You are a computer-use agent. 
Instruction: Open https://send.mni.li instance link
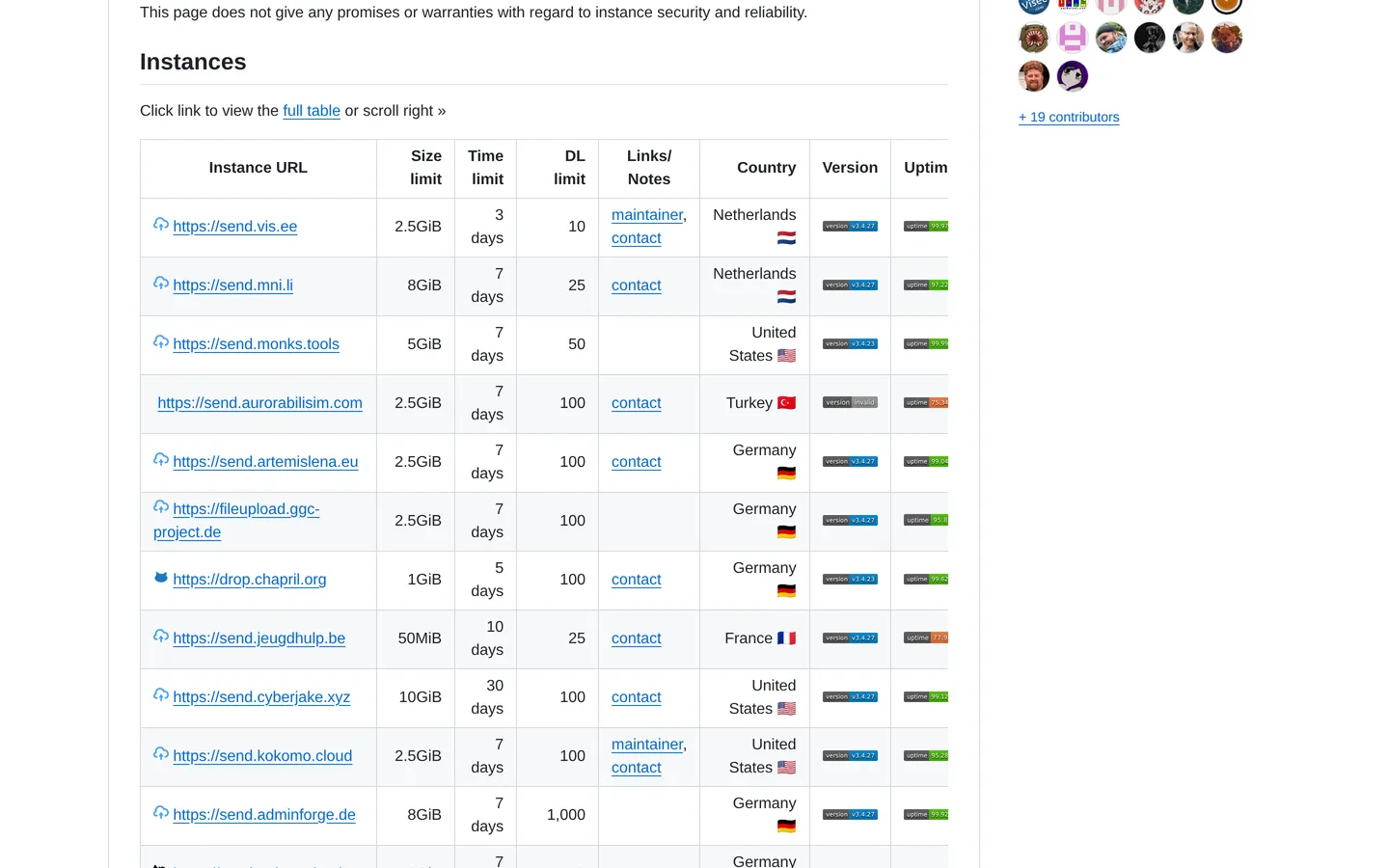(233, 285)
